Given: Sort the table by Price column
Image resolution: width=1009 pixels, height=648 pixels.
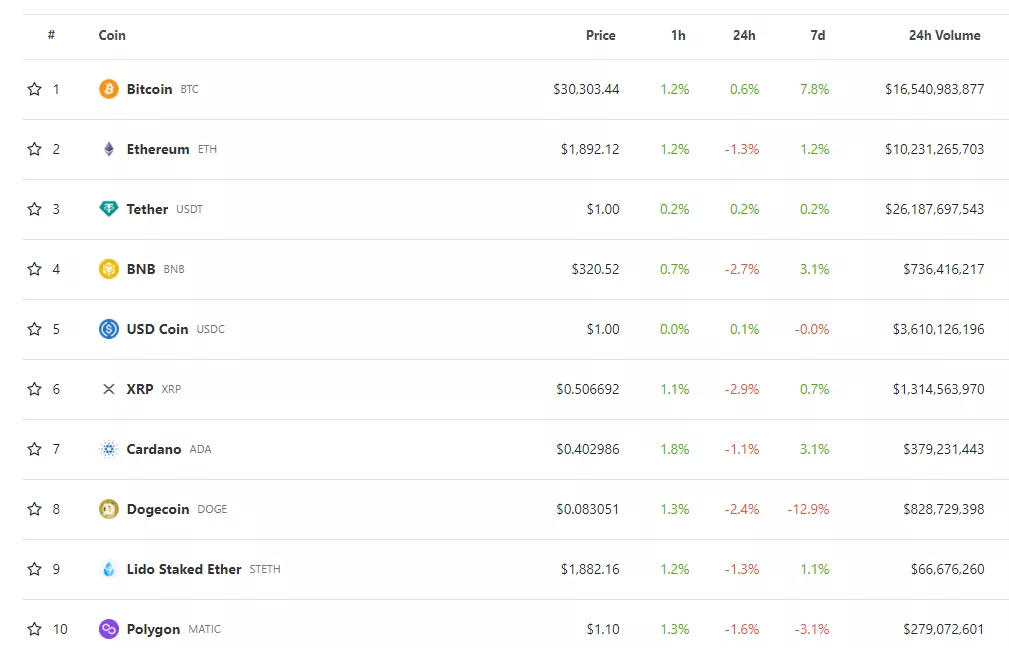Looking at the screenshot, I should pyautogui.click(x=600, y=35).
